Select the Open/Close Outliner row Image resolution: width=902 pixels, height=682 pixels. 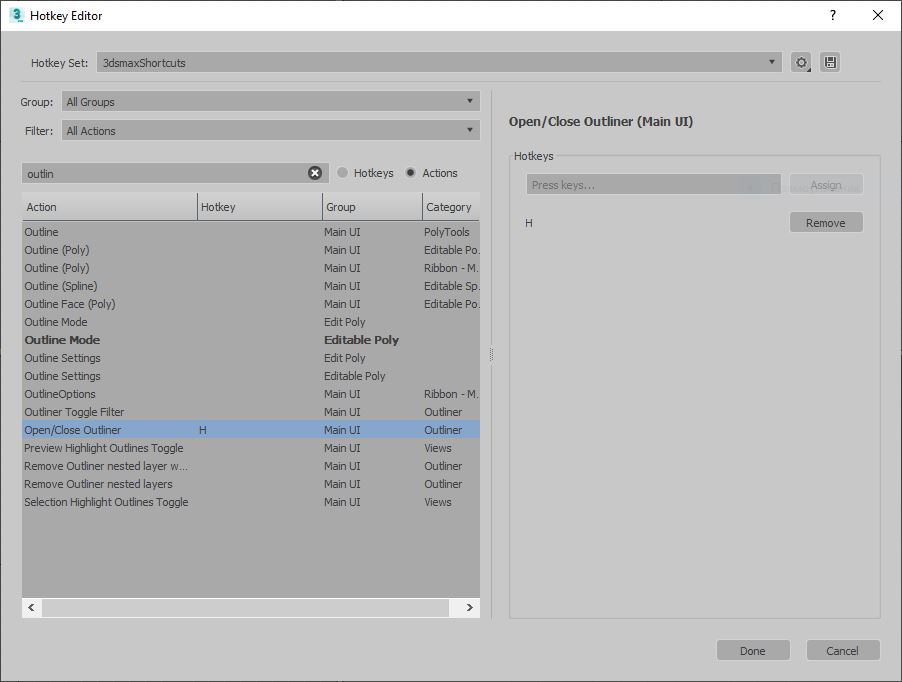(251, 430)
